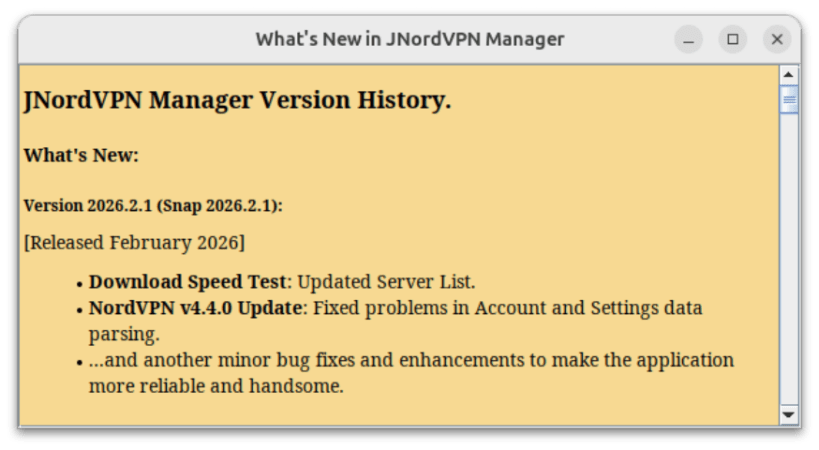Viewport: 819px width, 450px height.
Task: Click '...and another minor bug fixes' bullet
Action: [x=412, y=373]
